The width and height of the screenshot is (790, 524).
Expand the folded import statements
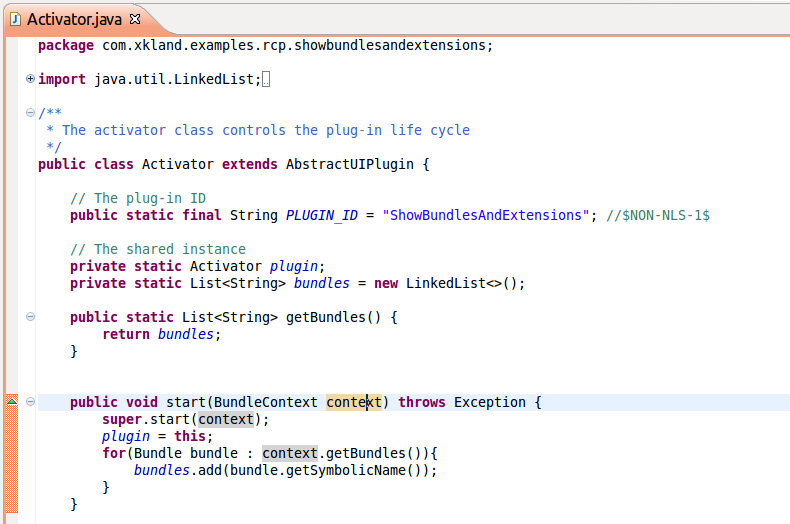30,79
